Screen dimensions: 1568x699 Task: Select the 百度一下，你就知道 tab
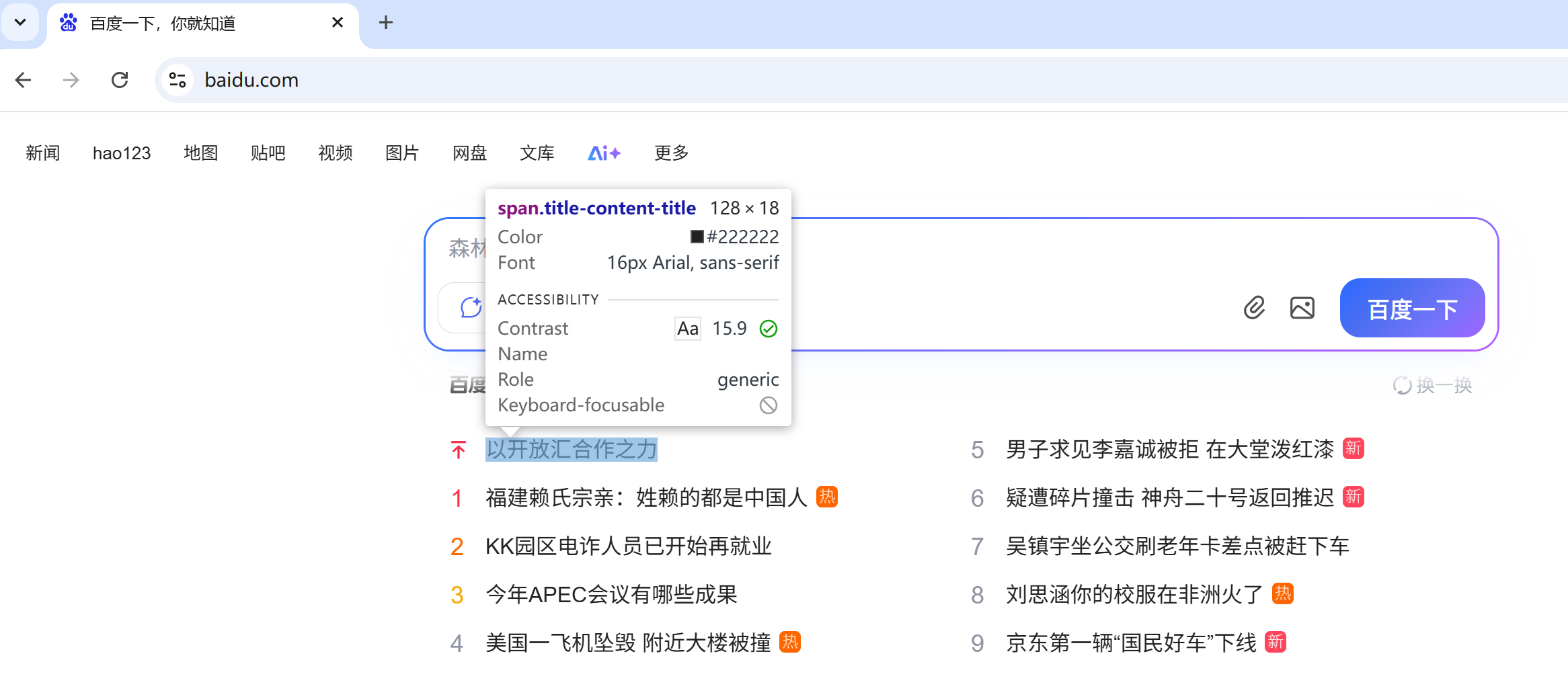point(202,24)
